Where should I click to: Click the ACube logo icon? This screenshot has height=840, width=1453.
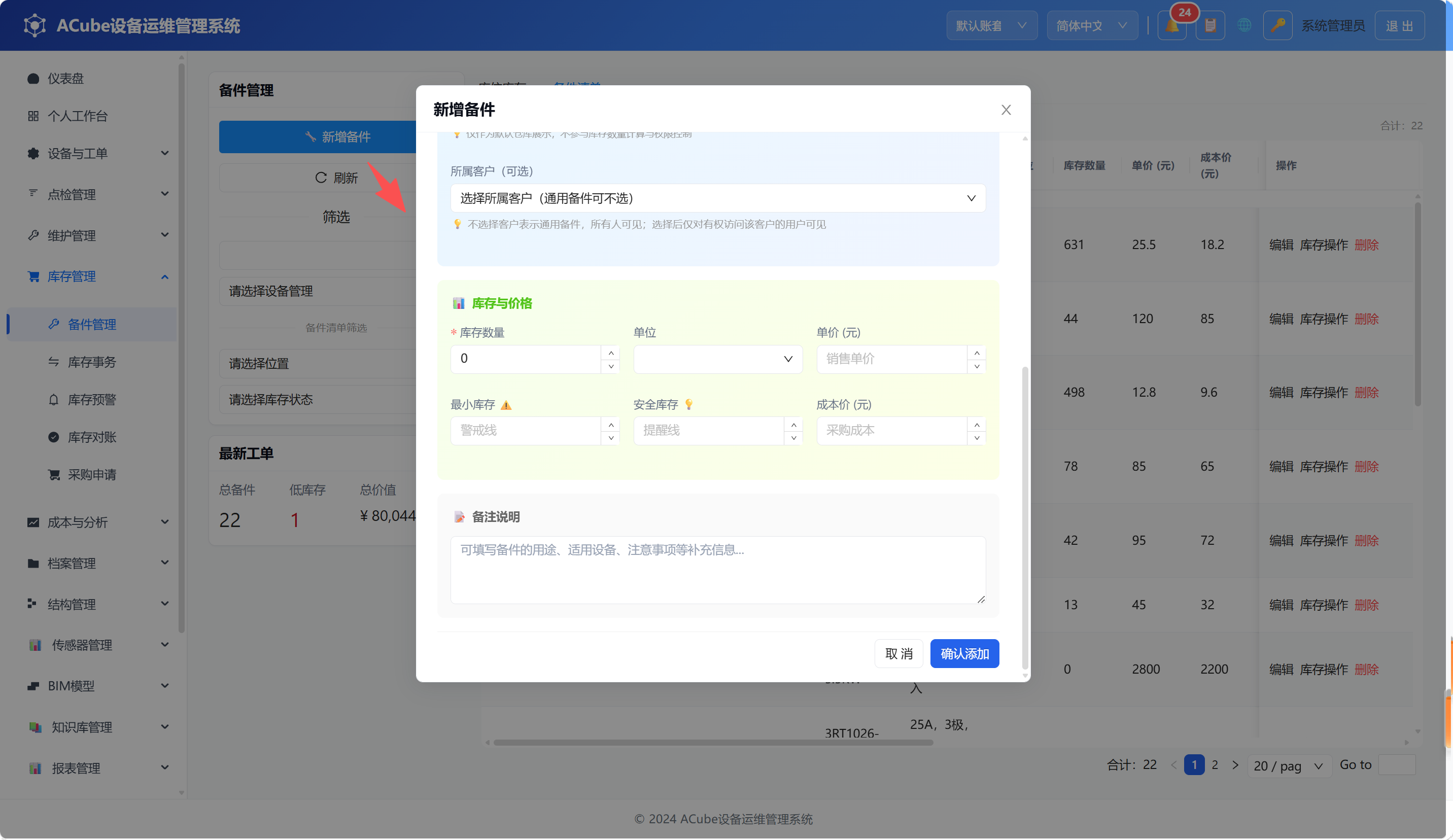click(x=34, y=25)
